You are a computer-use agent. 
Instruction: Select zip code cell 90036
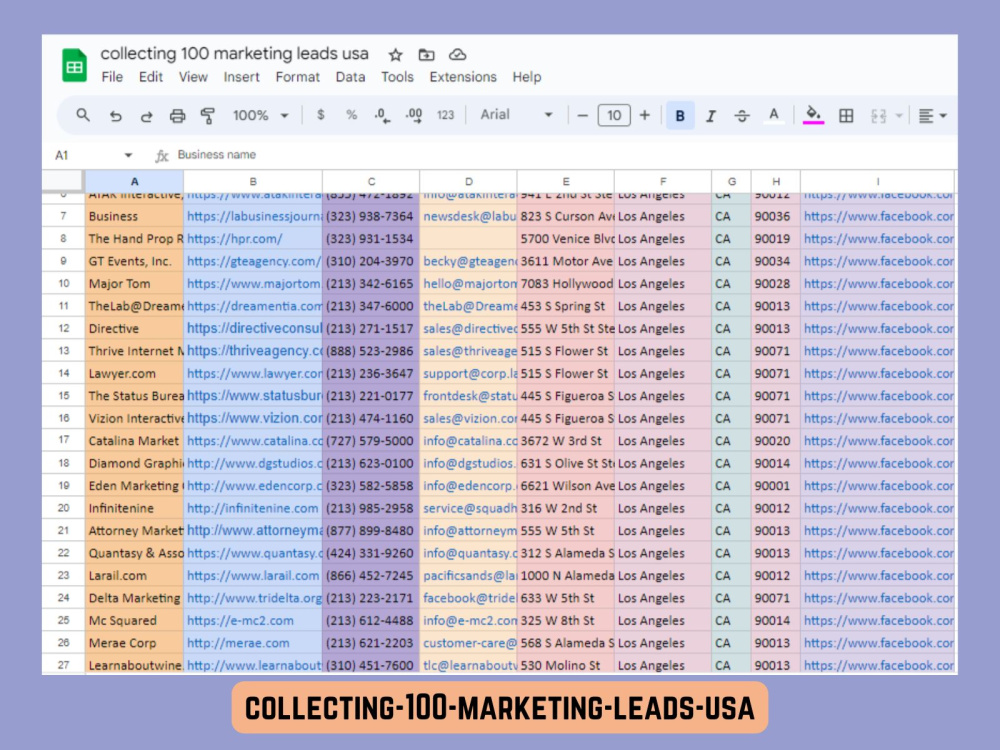coord(776,216)
